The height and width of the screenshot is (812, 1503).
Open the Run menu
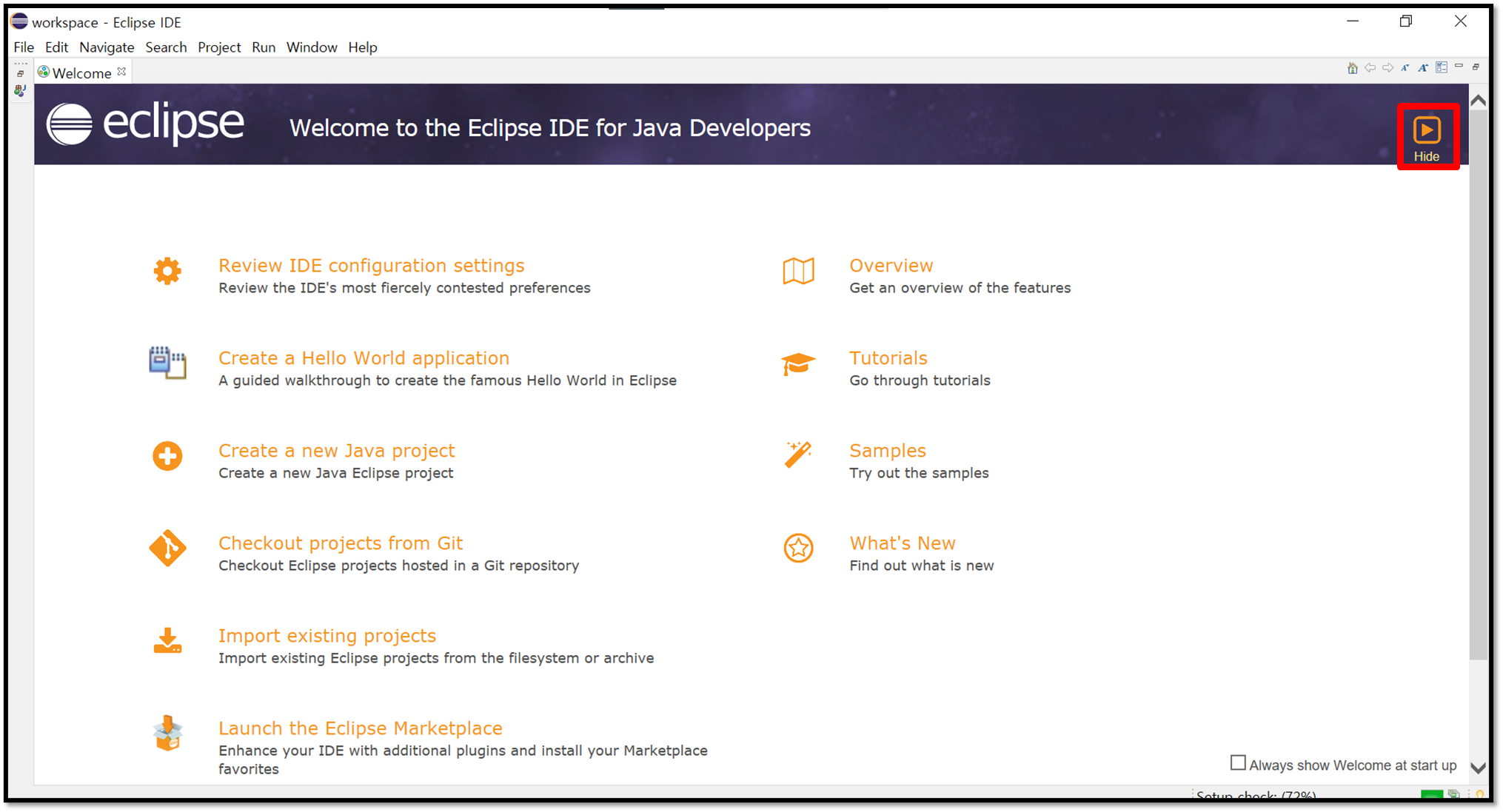coord(264,47)
